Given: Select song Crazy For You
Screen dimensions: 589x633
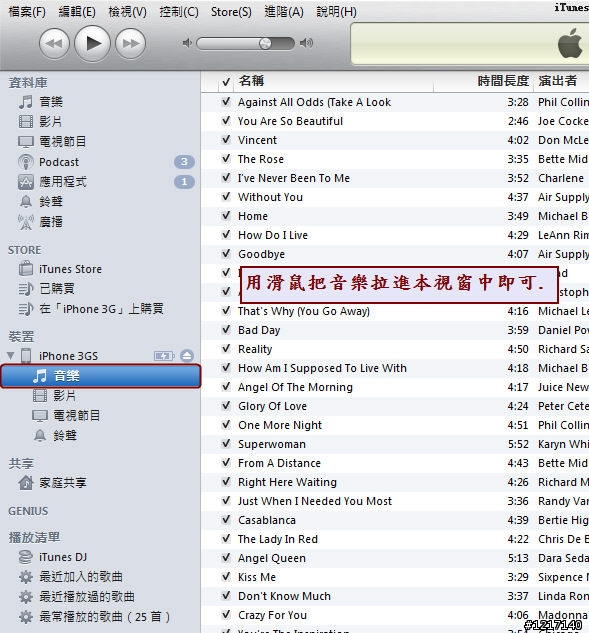Looking at the screenshot, I should [272, 615].
